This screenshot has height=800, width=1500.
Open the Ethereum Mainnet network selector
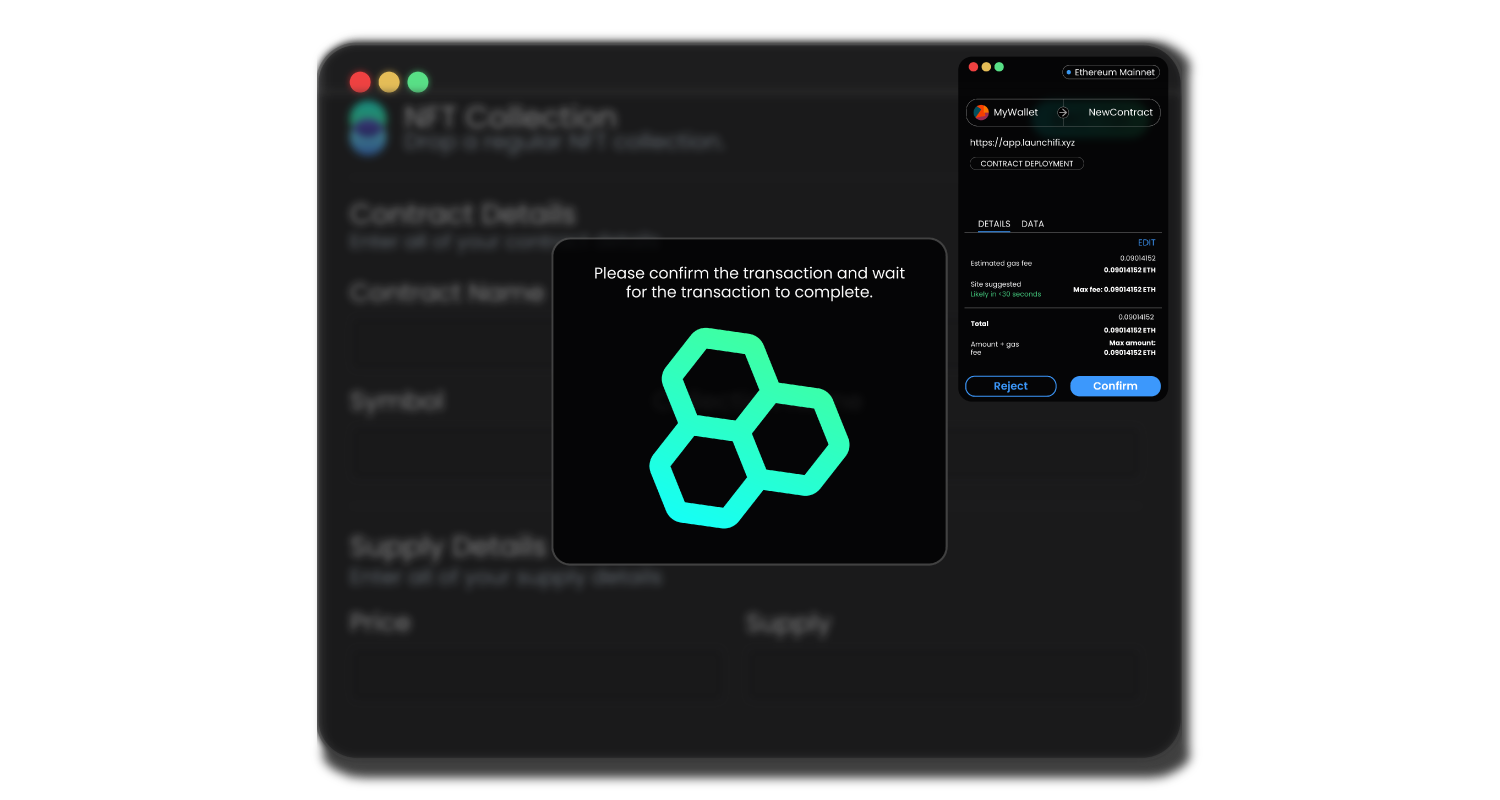[x=1110, y=72]
